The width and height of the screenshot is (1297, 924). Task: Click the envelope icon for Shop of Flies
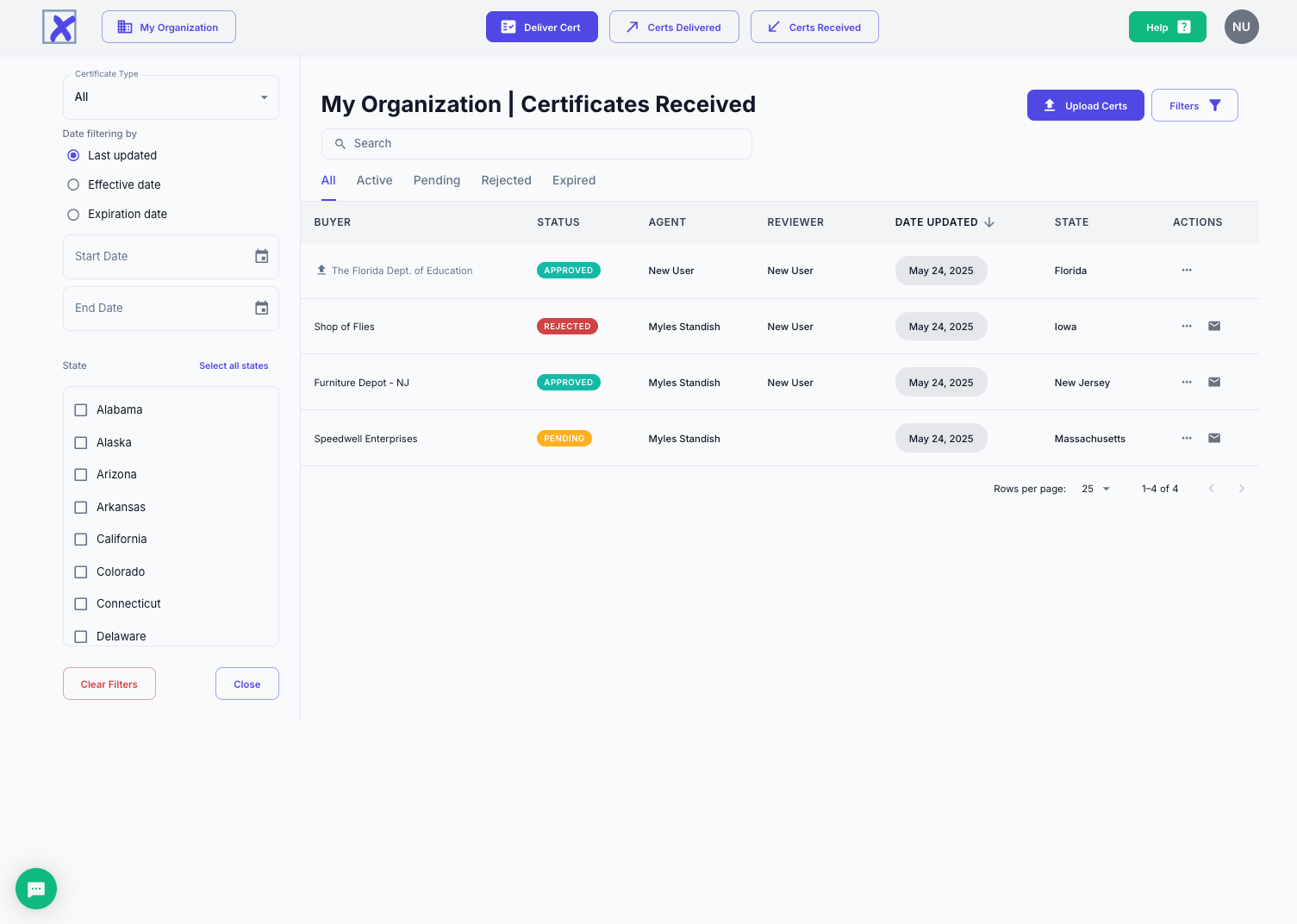pos(1214,326)
